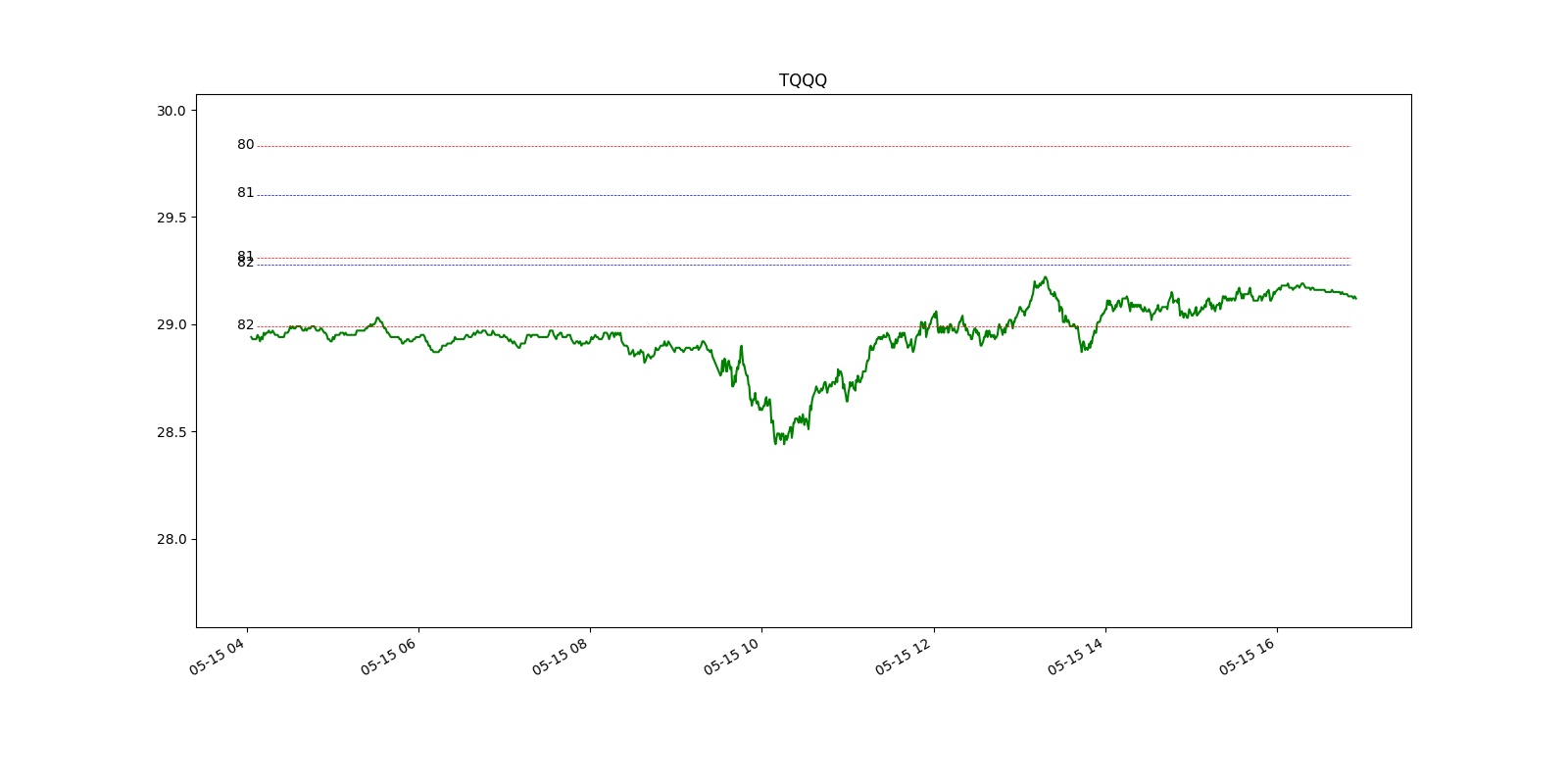Click the TQQQ chart title
The width and height of the screenshot is (1568, 784).
(803, 80)
